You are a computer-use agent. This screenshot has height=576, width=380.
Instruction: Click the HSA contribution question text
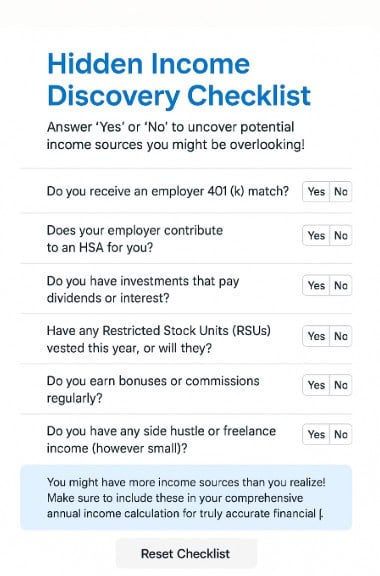click(x=135, y=239)
